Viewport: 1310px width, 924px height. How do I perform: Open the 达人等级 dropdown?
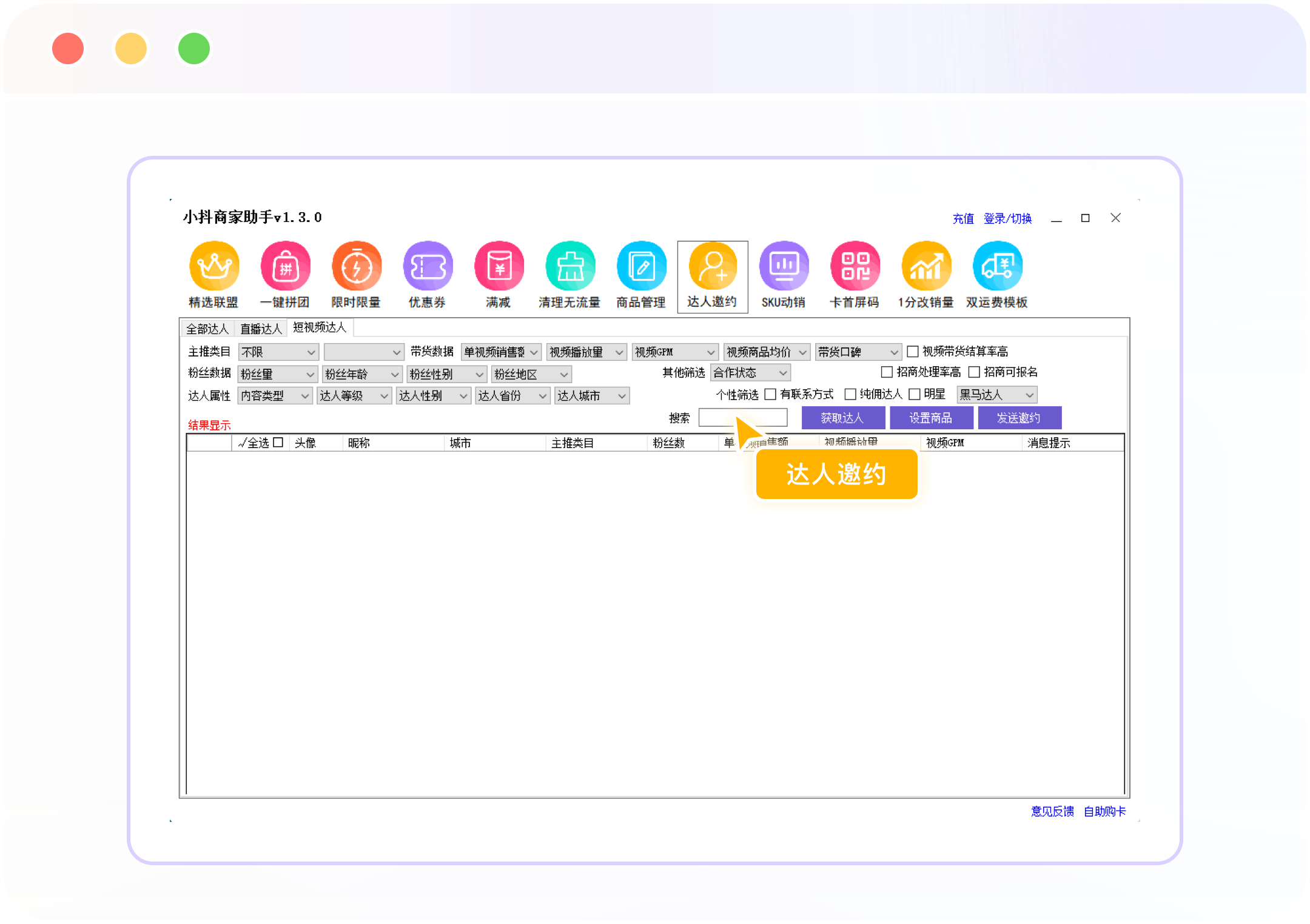[x=354, y=396]
